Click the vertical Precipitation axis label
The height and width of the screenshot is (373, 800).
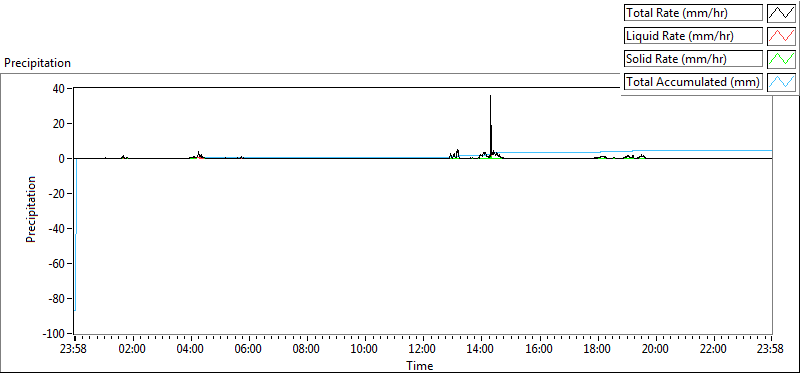click(x=31, y=209)
